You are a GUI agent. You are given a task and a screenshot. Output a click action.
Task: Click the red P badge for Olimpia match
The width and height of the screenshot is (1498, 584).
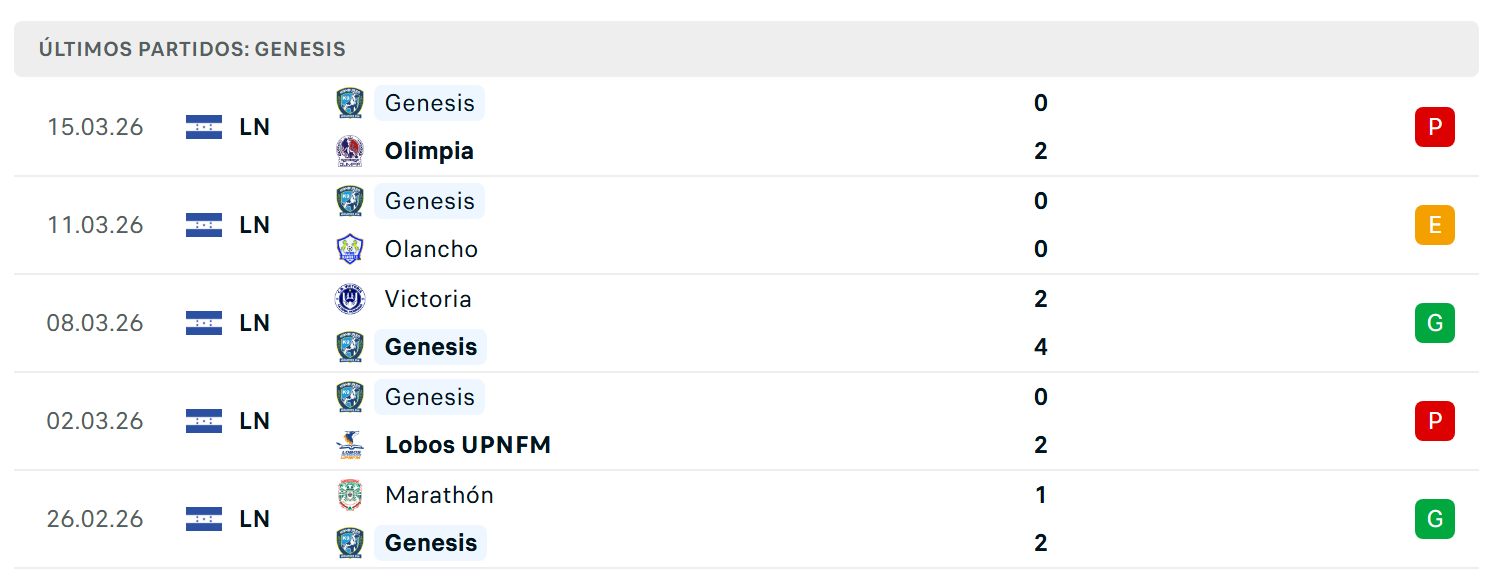coord(1435,127)
